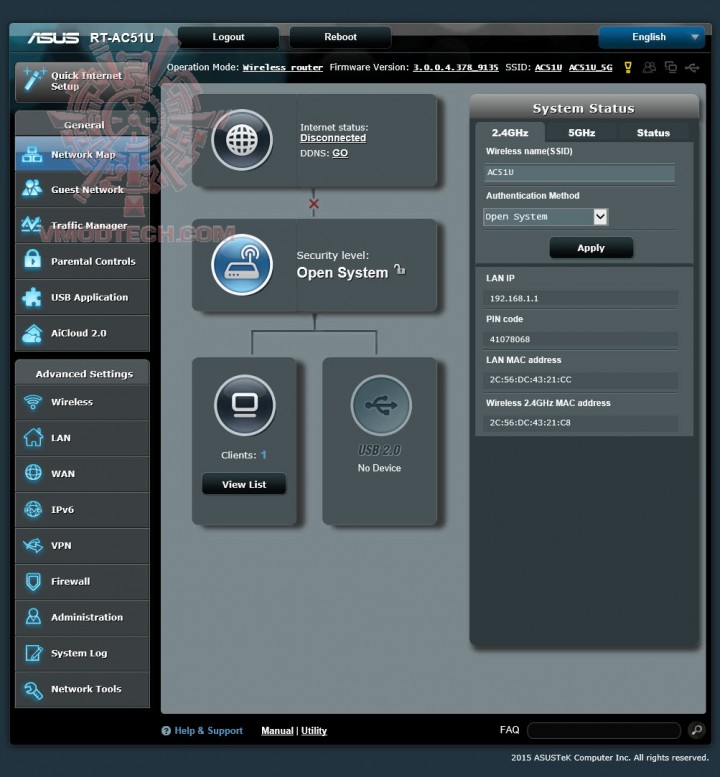
Task: Click the DDNS GO link
Action: 340,153
